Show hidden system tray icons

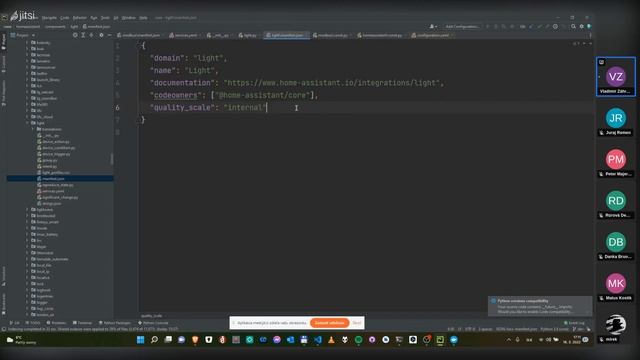(509, 340)
